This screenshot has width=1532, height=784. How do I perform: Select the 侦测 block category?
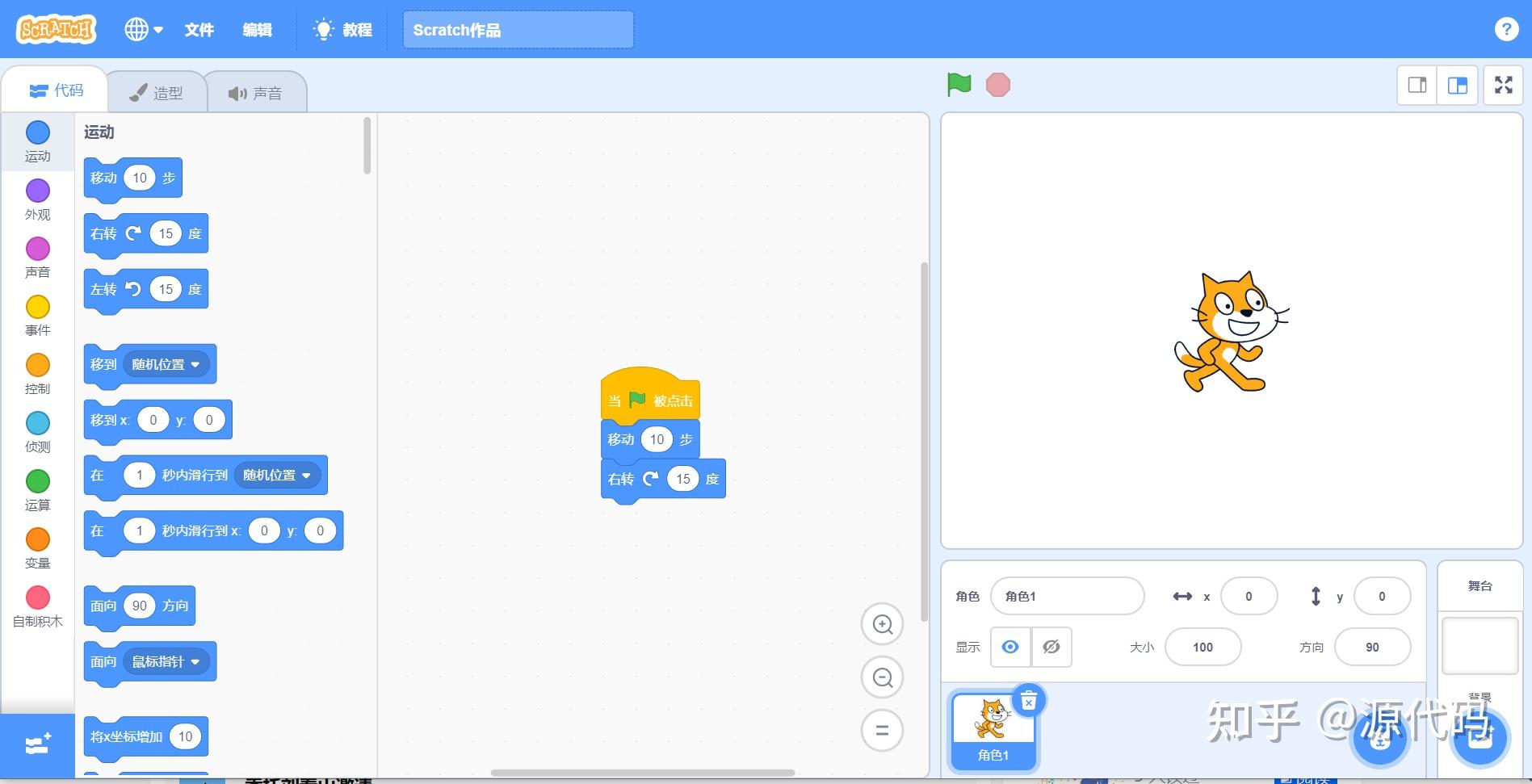click(x=38, y=432)
